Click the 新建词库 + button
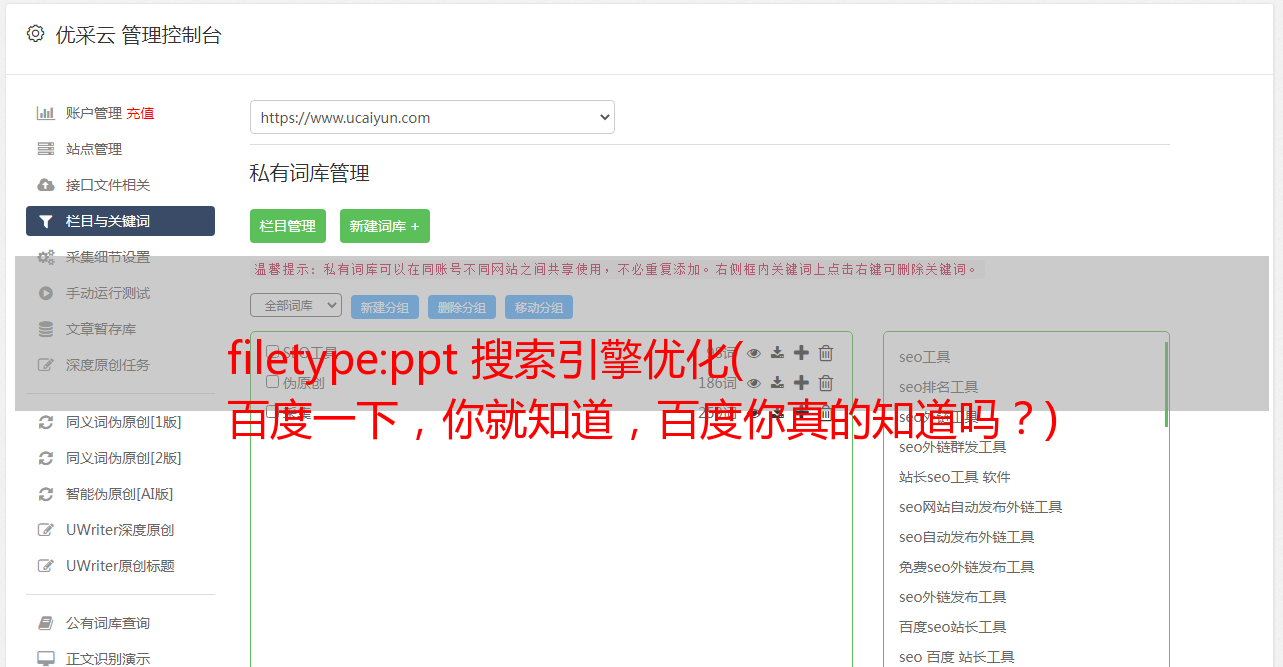1283x667 pixels. 385,226
